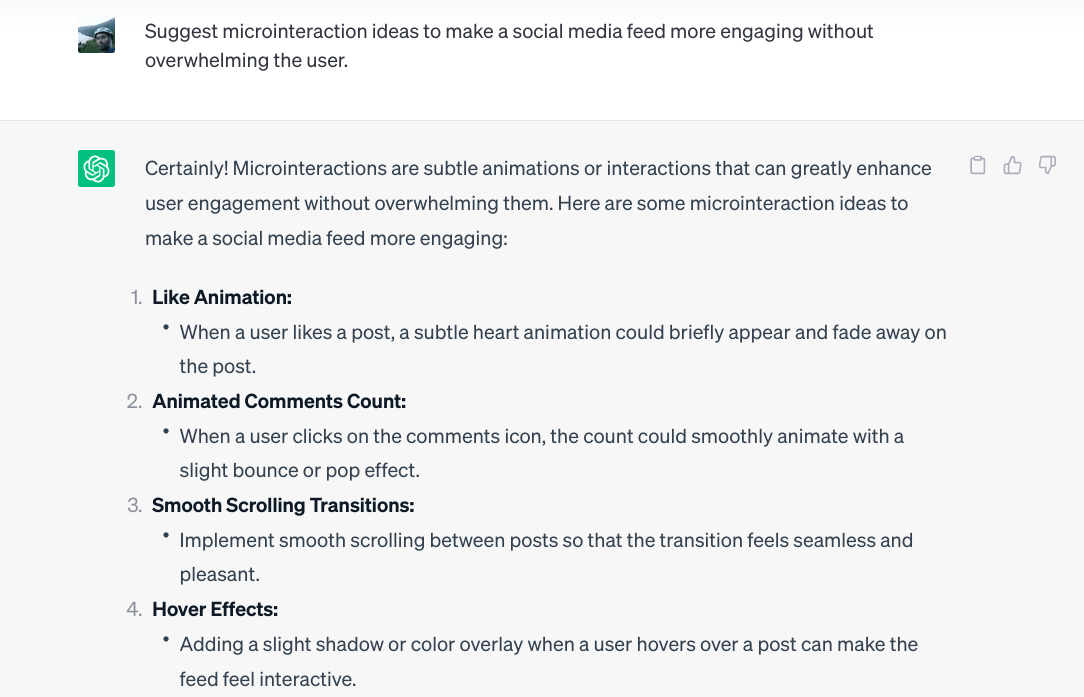Image resolution: width=1084 pixels, height=697 pixels.
Task: Click the Hover Effects heading
Action: 214,609
